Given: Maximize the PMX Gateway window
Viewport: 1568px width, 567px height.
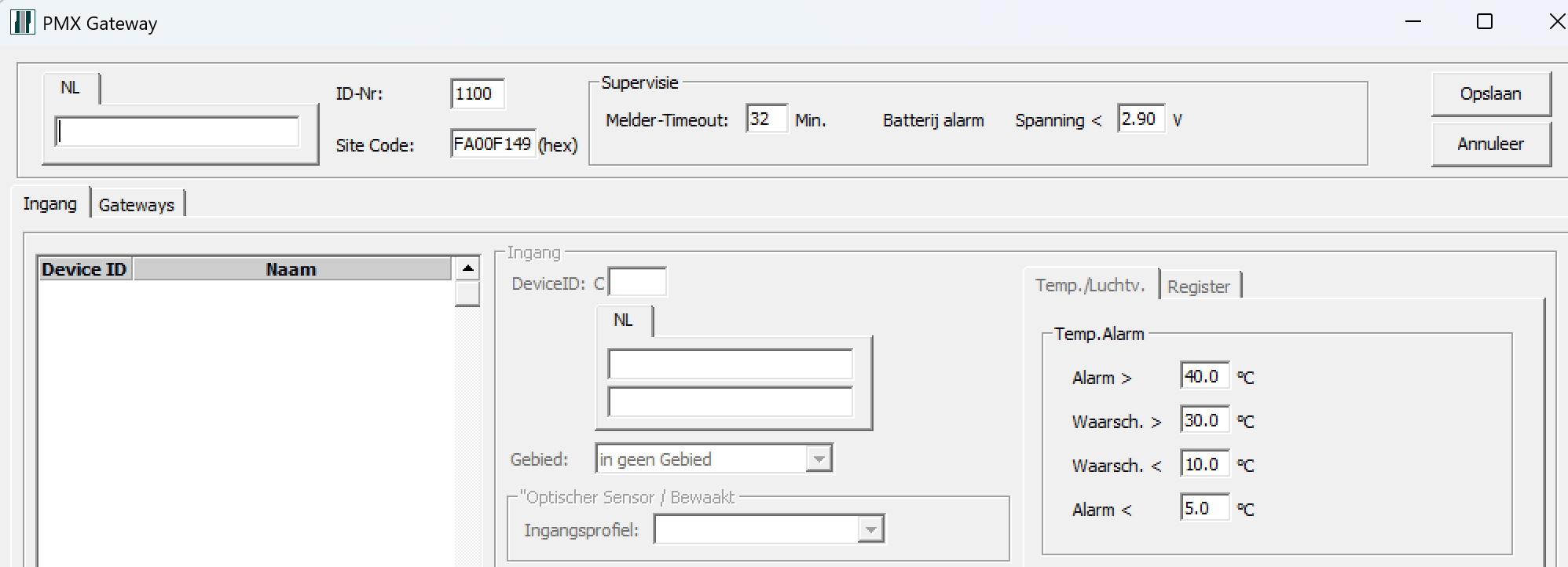Looking at the screenshot, I should pos(1484,22).
